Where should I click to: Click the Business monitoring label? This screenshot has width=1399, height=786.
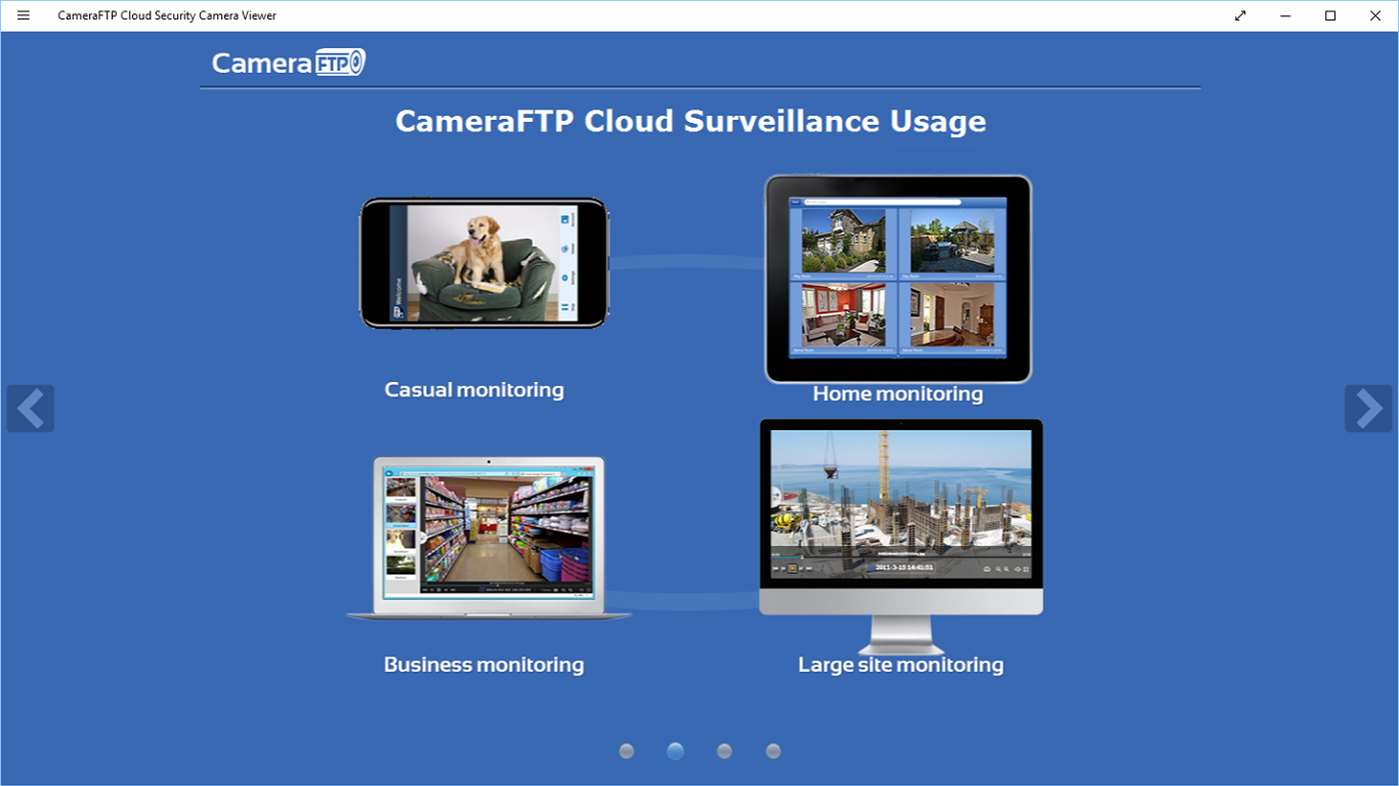click(484, 665)
